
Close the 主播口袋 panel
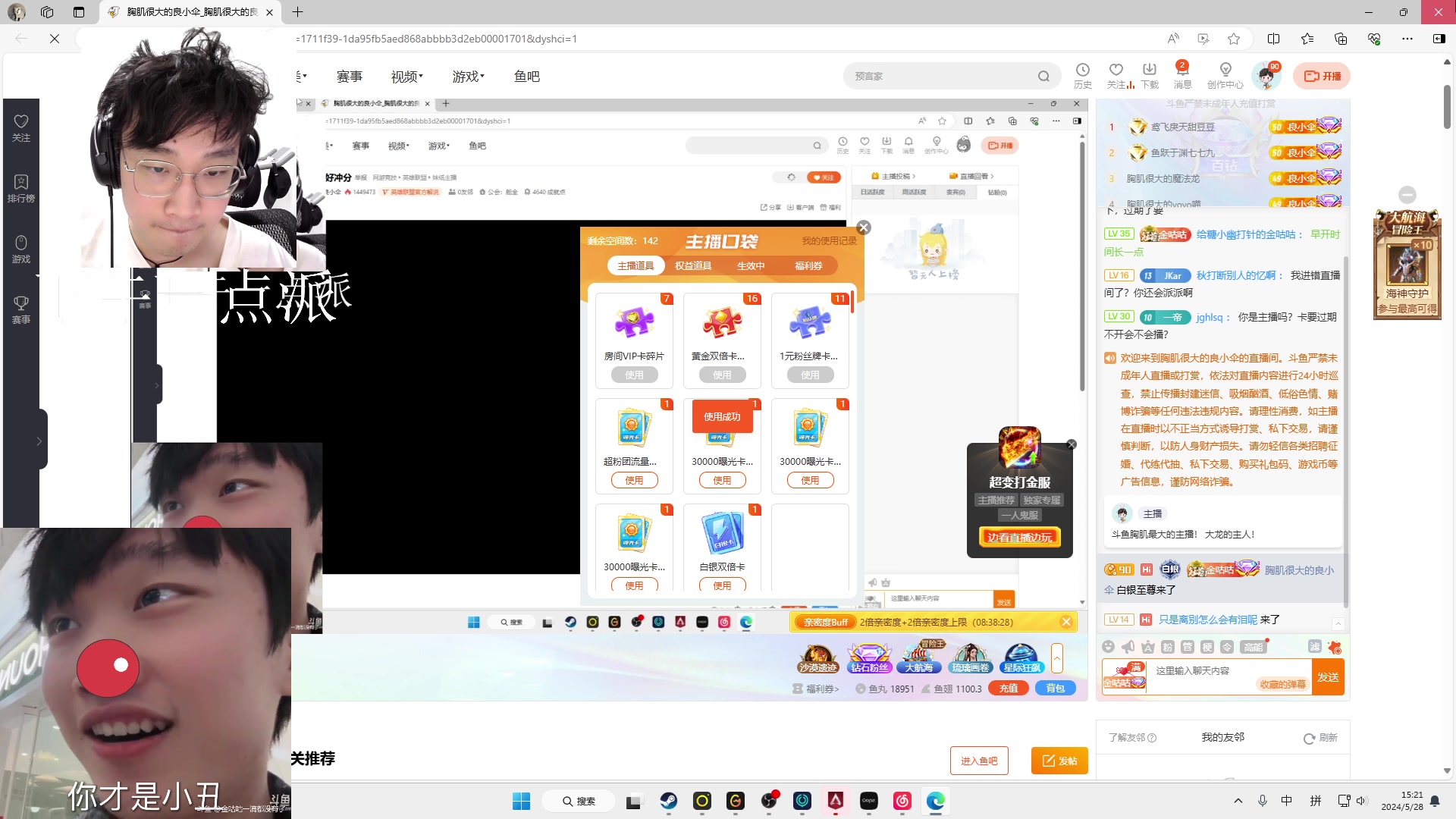click(864, 227)
